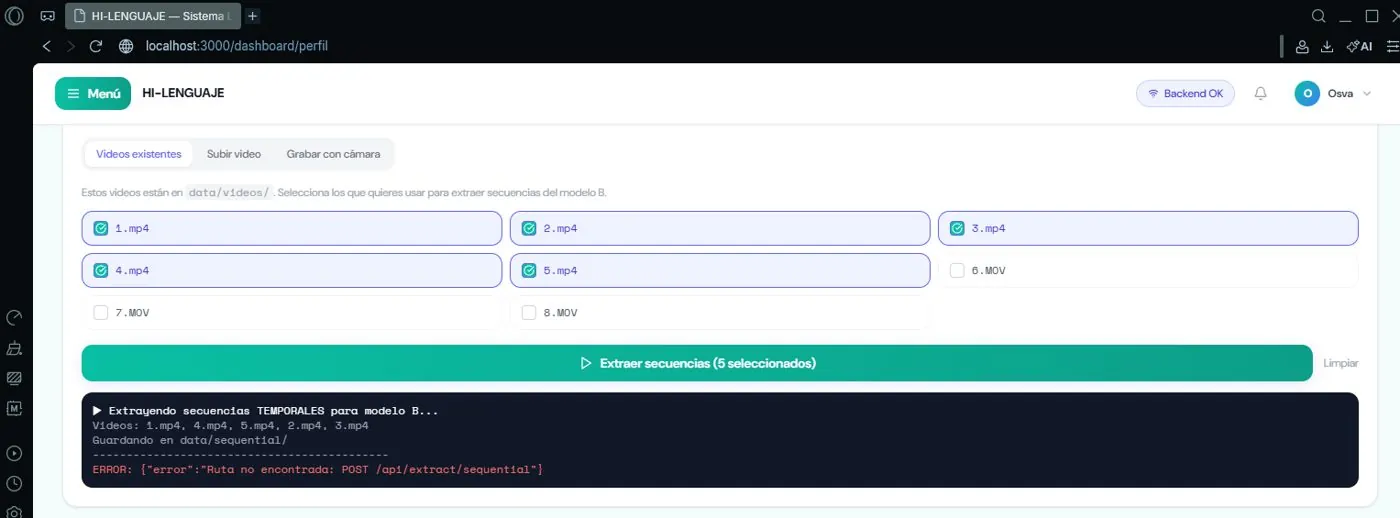Uncheck the 2.mp4 video
Viewport: 1400px width, 518px height.
click(529, 228)
